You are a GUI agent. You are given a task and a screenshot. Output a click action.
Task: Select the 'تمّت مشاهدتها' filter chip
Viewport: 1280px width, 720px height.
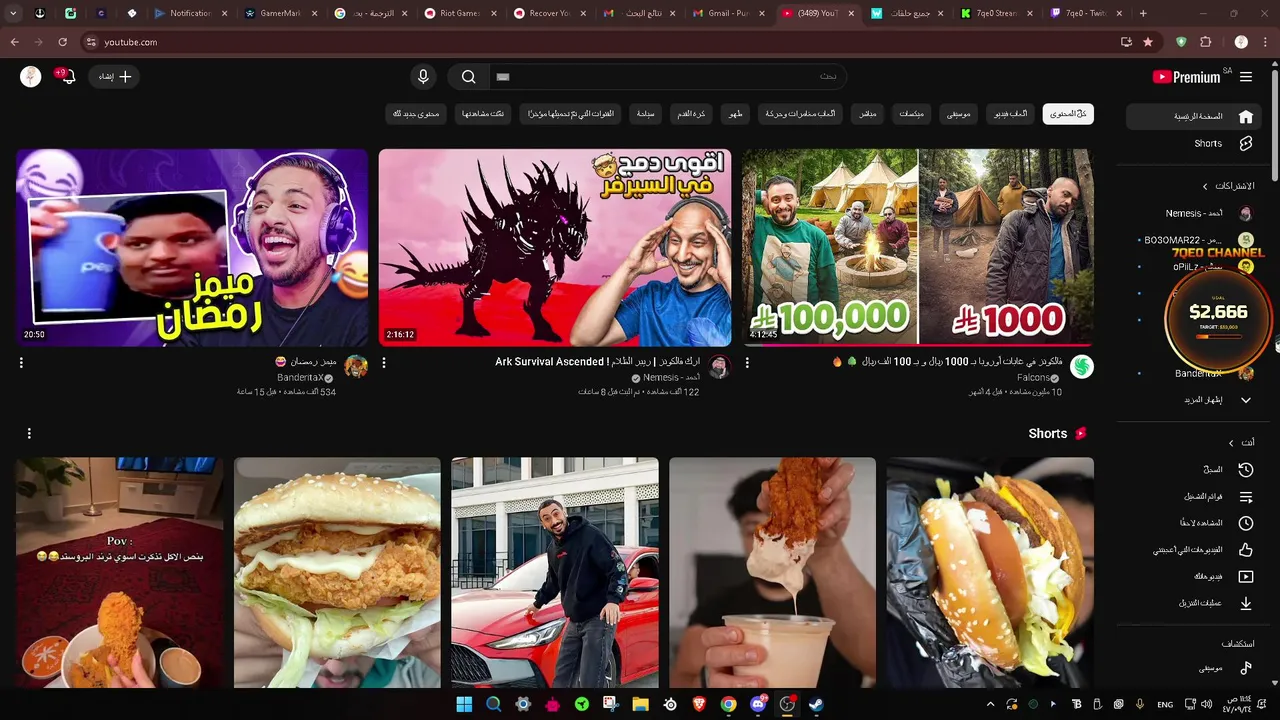[484, 114]
